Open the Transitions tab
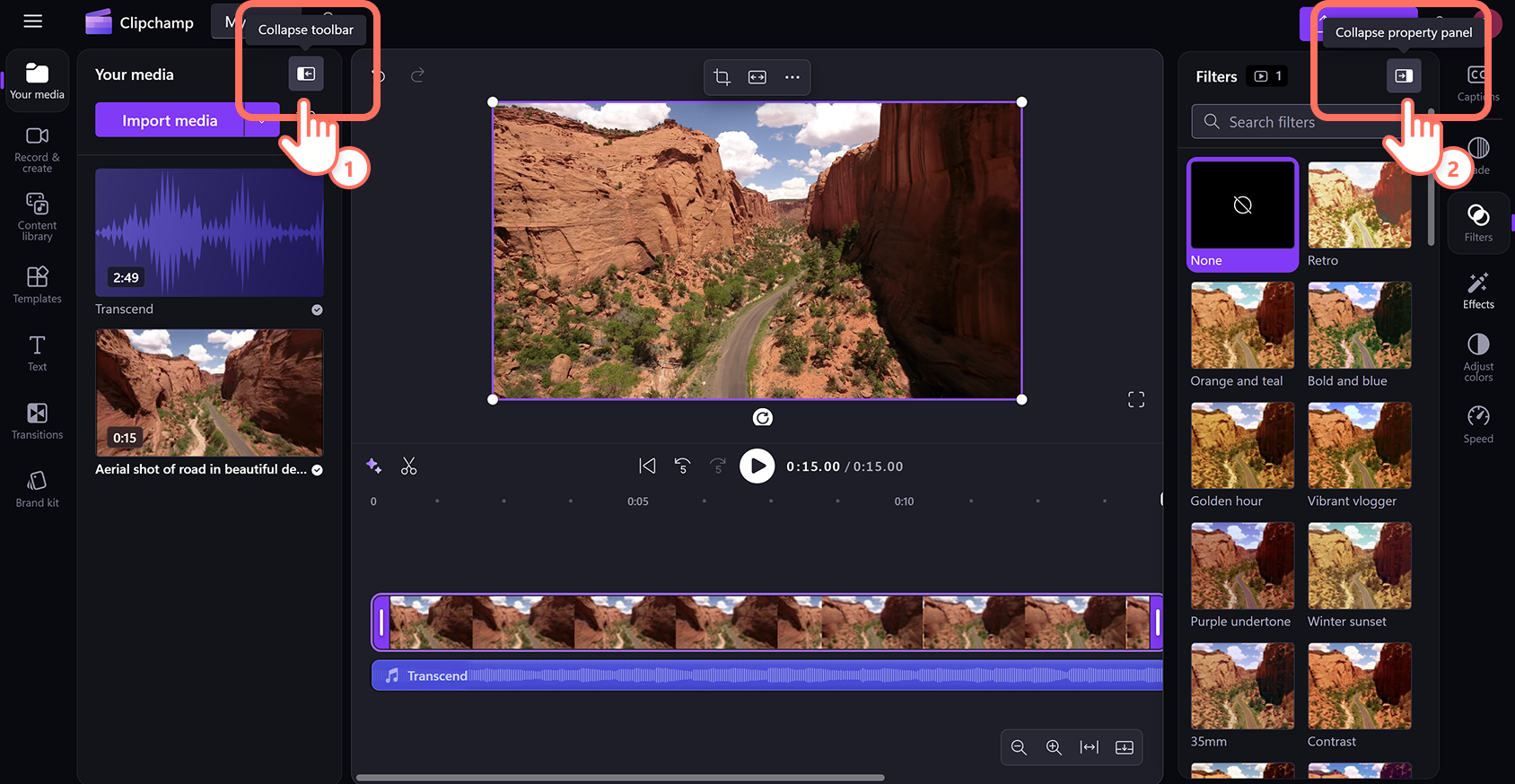1515x784 pixels. click(x=37, y=421)
